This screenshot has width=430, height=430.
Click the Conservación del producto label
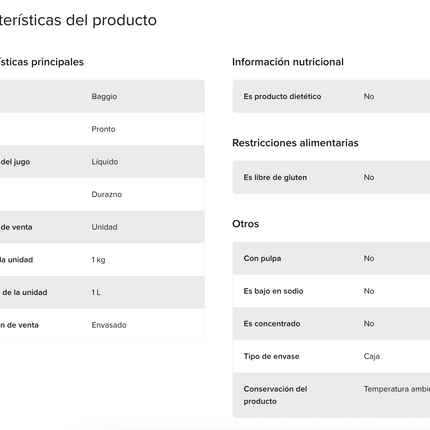(x=275, y=395)
